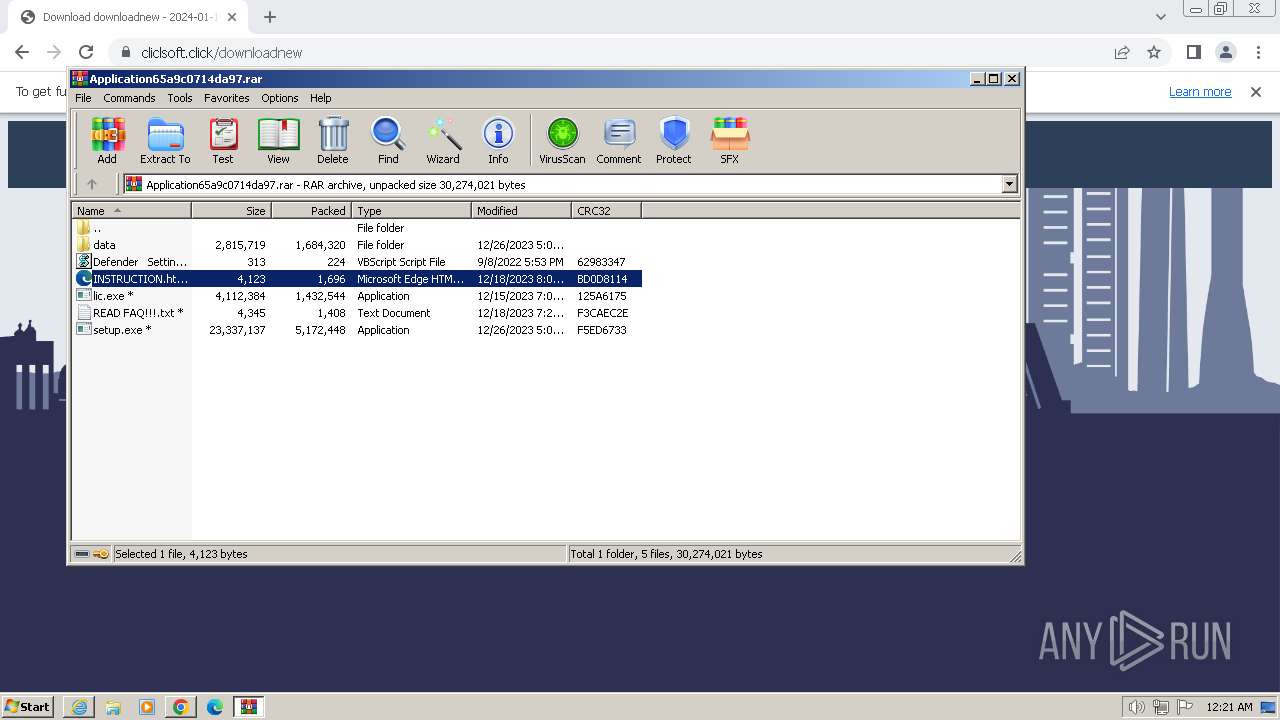The width and height of the screenshot is (1280, 720).
Task: Select the lic.exe file
Action: pyautogui.click(x=357, y=296)
